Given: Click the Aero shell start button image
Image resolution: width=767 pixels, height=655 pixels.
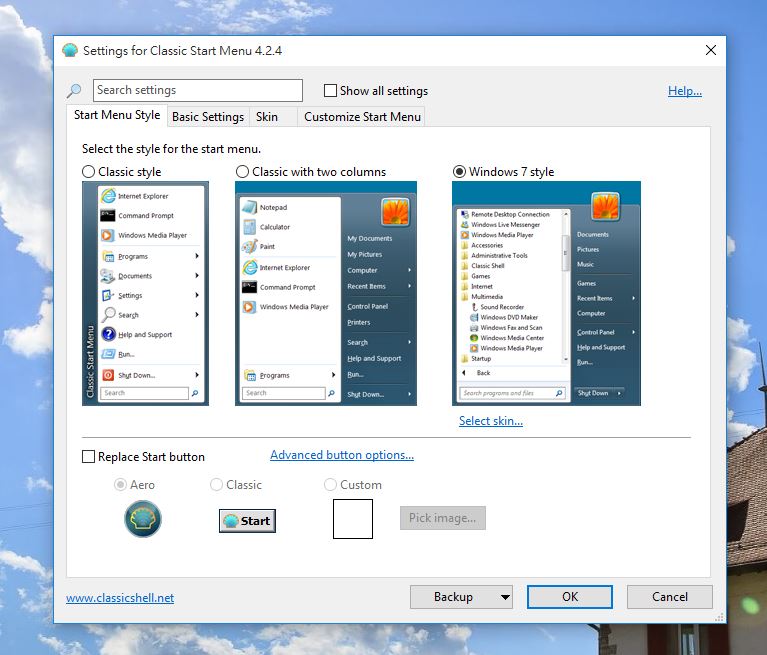Looking at the screenshot, I should pos(143,519).
